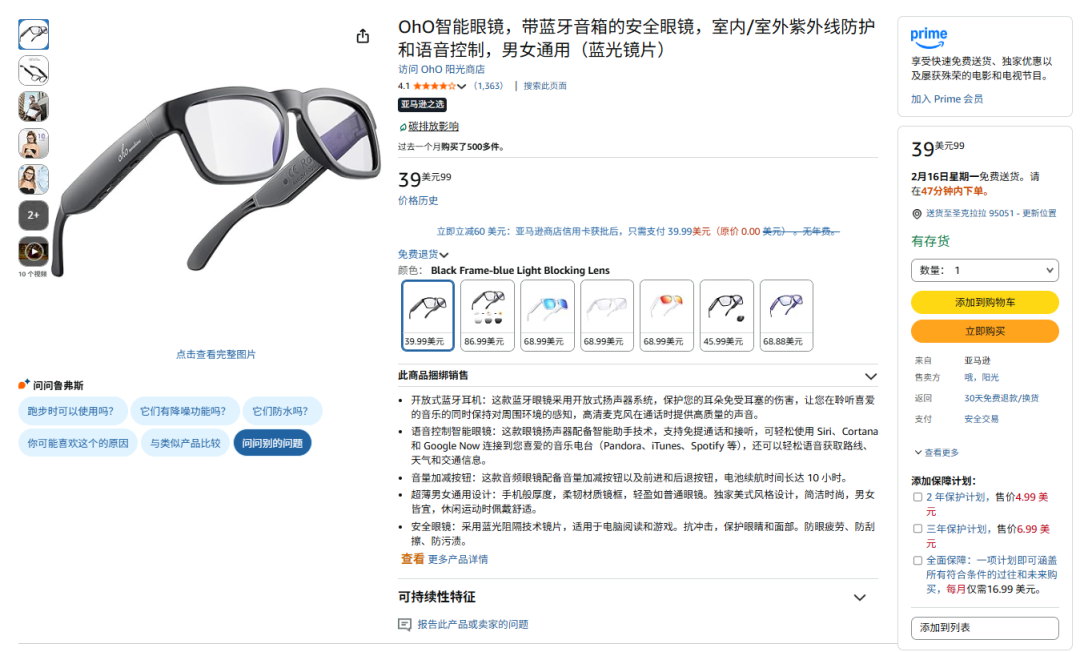The width and height of the screenshot is (1080, 652).
Task: Select the 86.99 glasses color variant
Action: [487, 315]
